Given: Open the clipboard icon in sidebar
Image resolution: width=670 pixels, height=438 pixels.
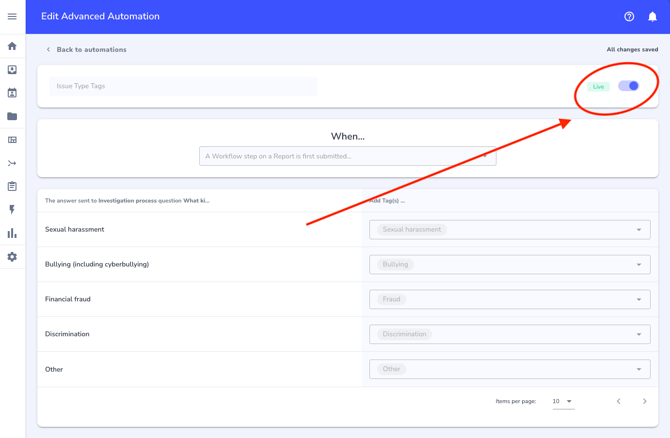Looking at the screenshot, I should [x=12, y=186].
